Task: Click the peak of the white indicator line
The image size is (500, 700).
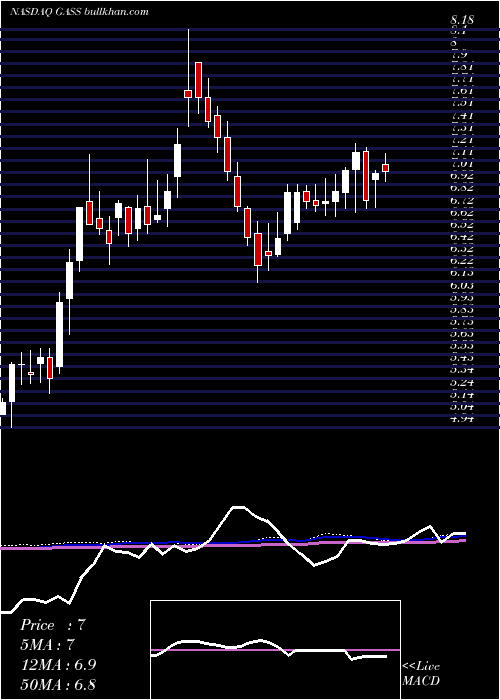Action: pos(238,507)
